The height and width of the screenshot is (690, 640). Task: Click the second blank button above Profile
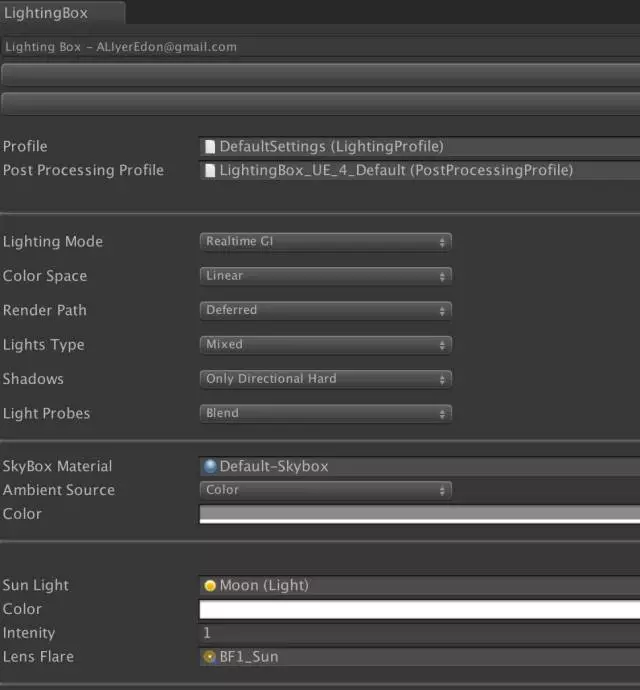[x=320, y=103]
